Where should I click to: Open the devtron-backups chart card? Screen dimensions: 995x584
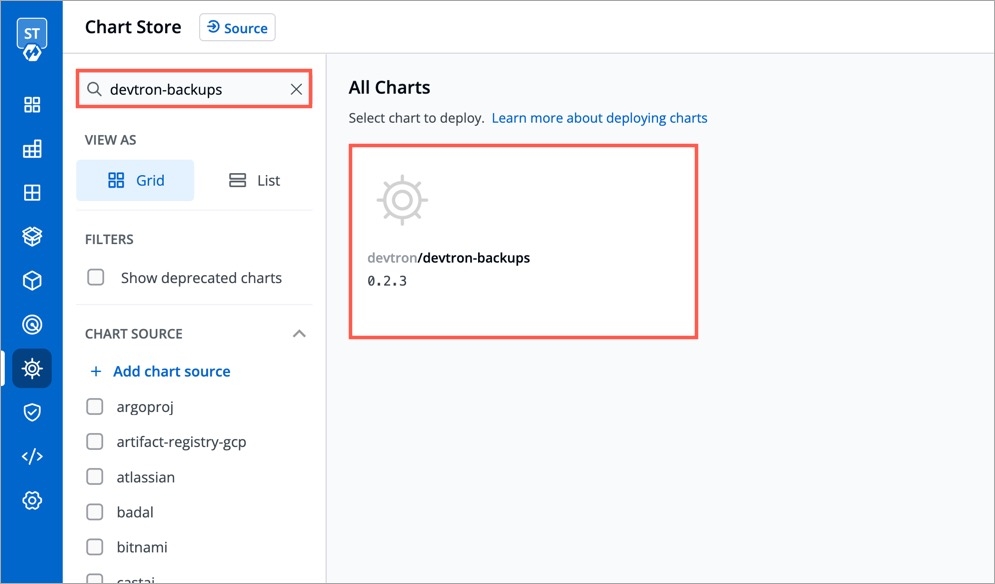point(524,242)
